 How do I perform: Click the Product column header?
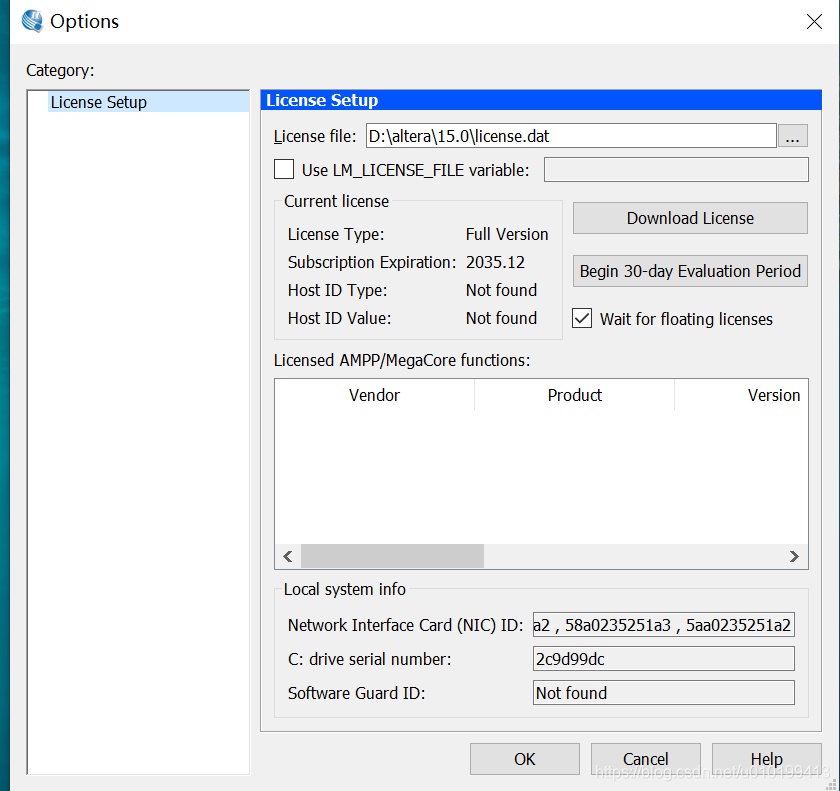(x=574, y=395)
